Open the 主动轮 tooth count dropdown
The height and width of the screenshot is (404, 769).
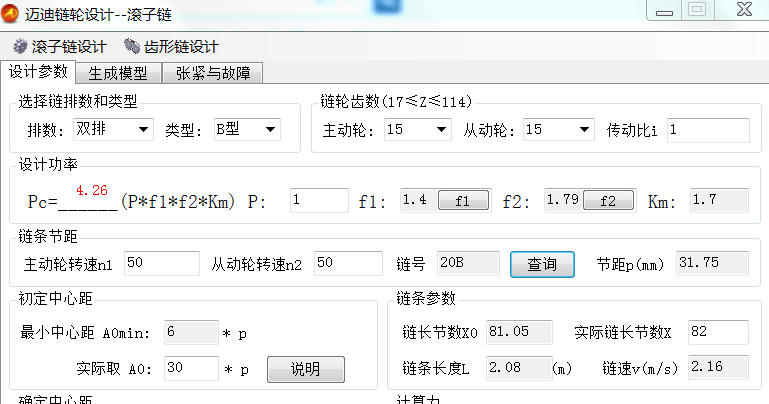(x=417, y=129)
